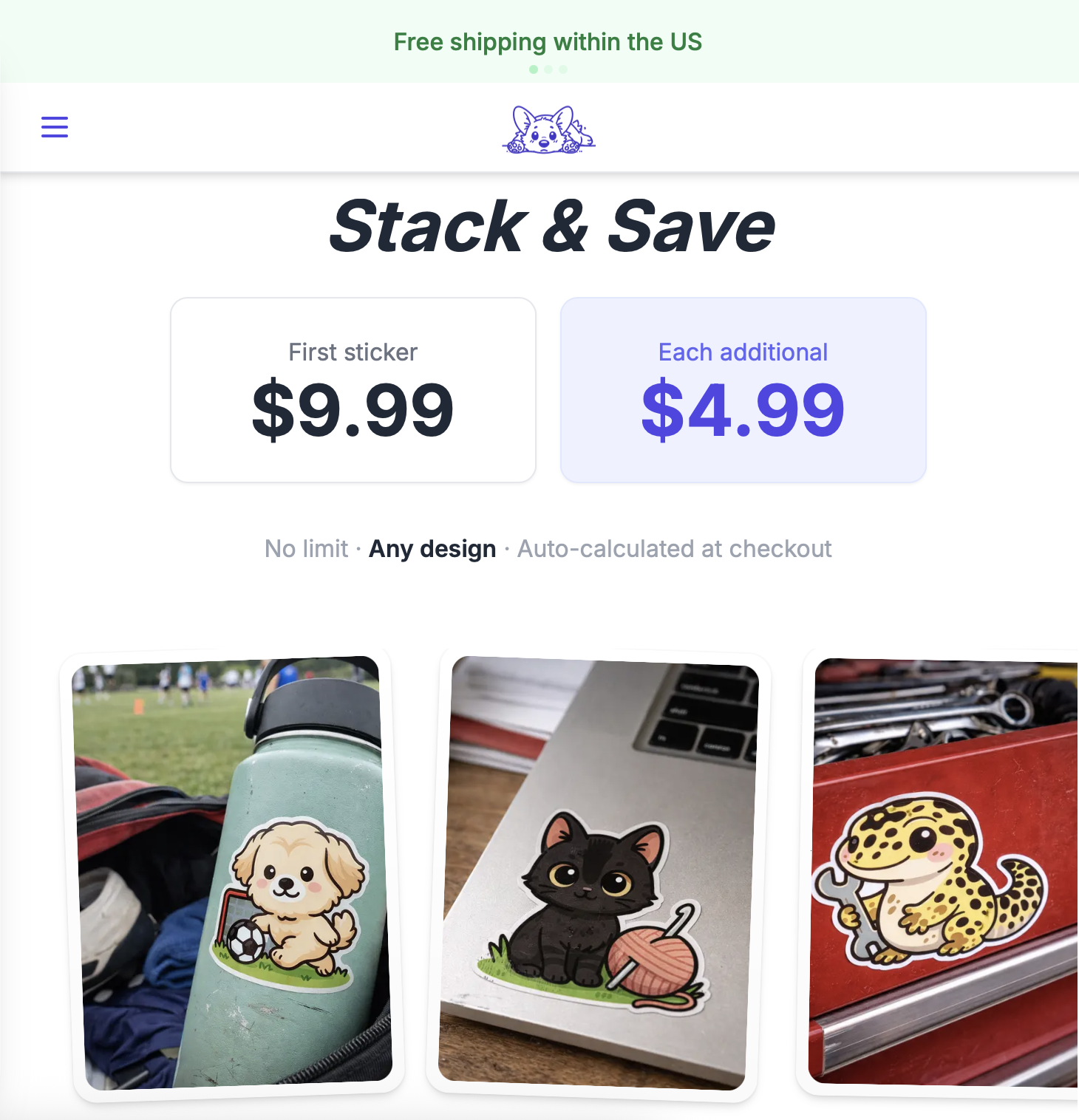Open the black cat yarn sticker photo
Screen dimensions: 1079x1120
tap(599, 873)
